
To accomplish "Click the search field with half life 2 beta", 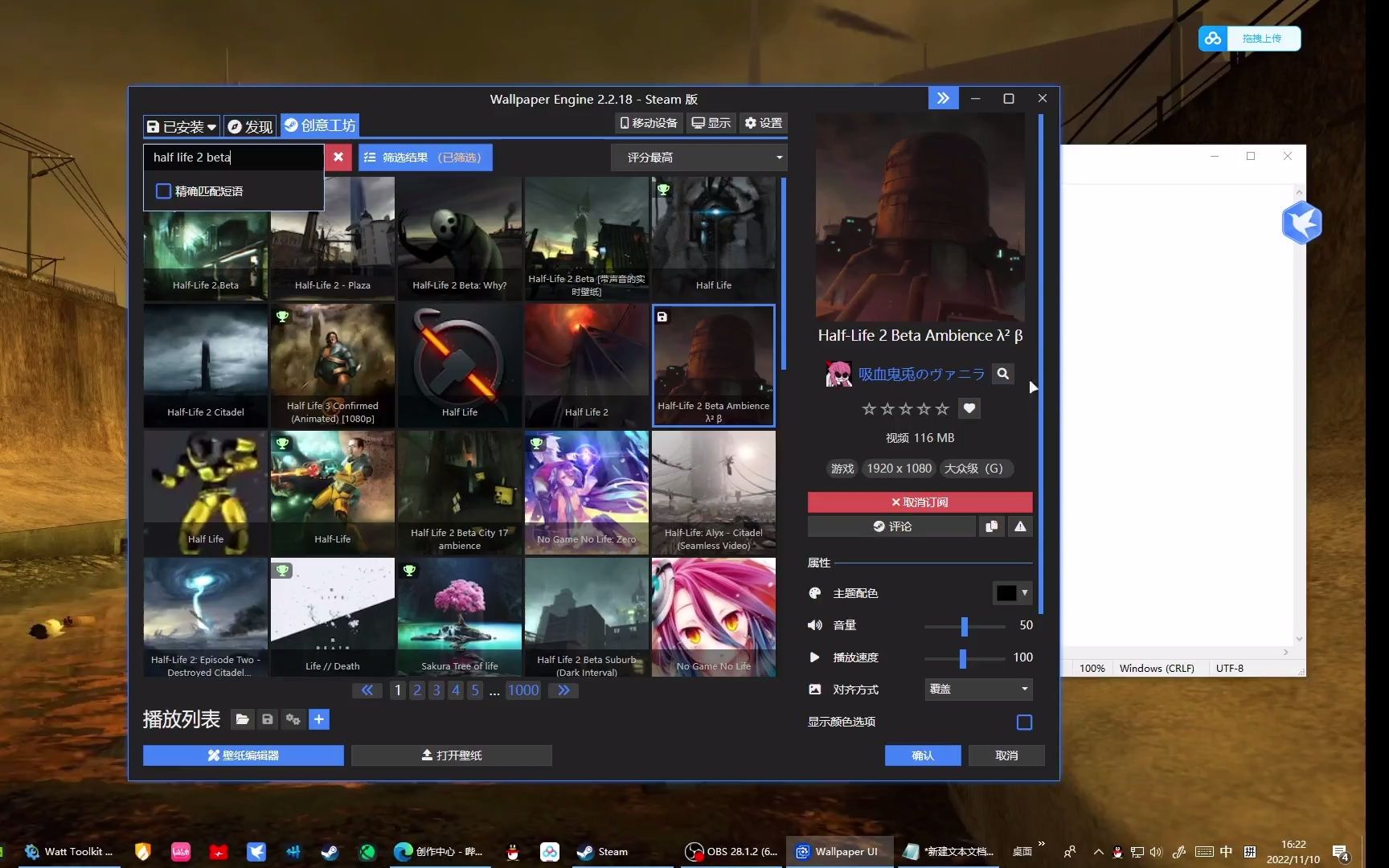I will [234, 158].
